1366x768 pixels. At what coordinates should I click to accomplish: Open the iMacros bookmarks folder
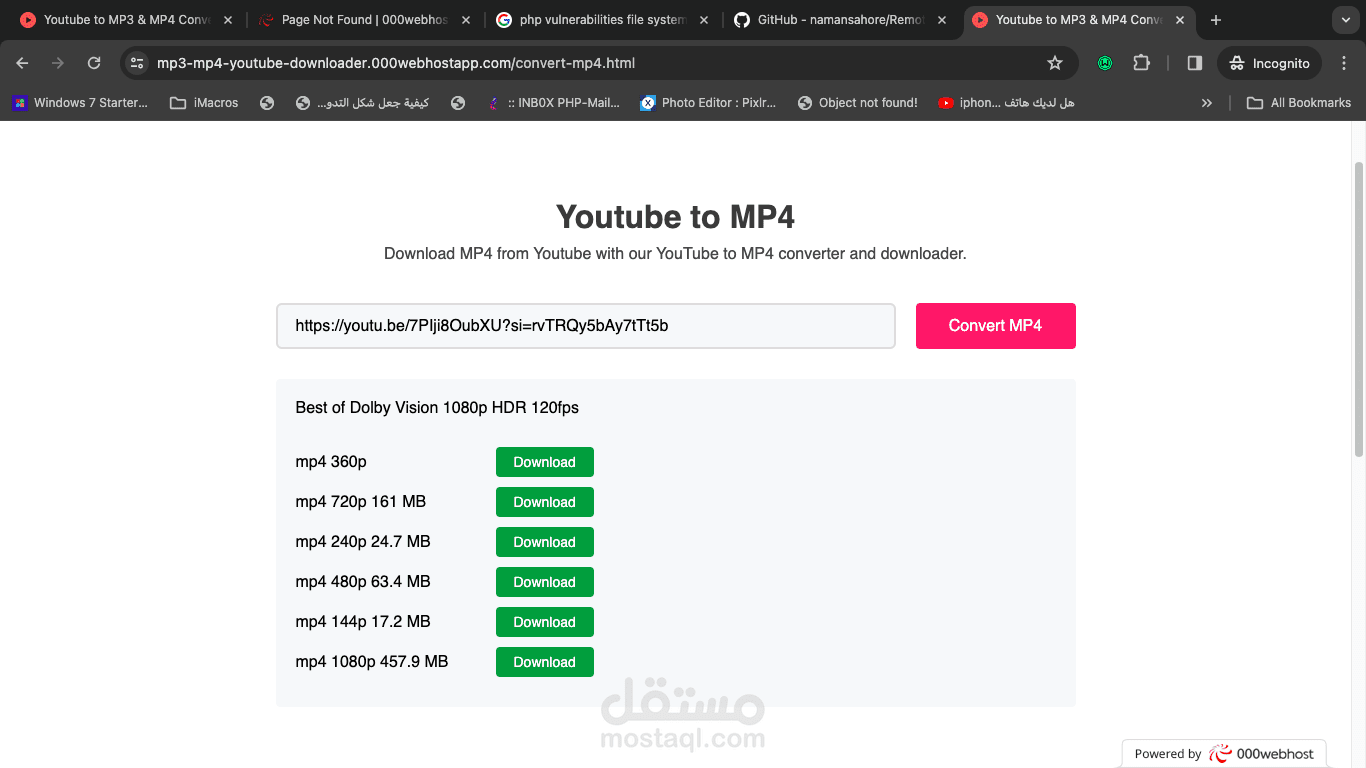click(x=204, y=103)
